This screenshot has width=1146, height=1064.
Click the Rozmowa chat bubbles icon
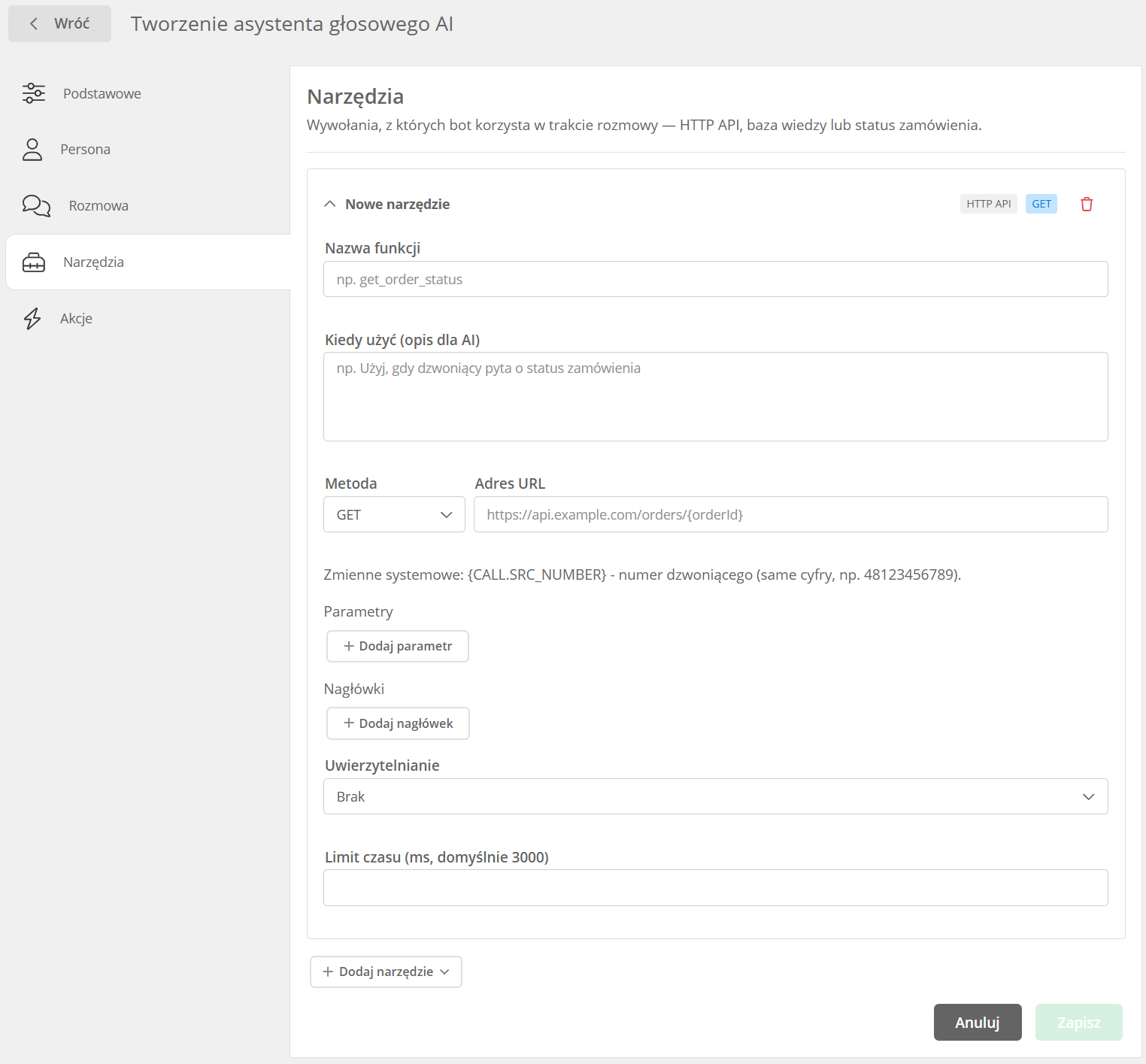pos(36,205)
